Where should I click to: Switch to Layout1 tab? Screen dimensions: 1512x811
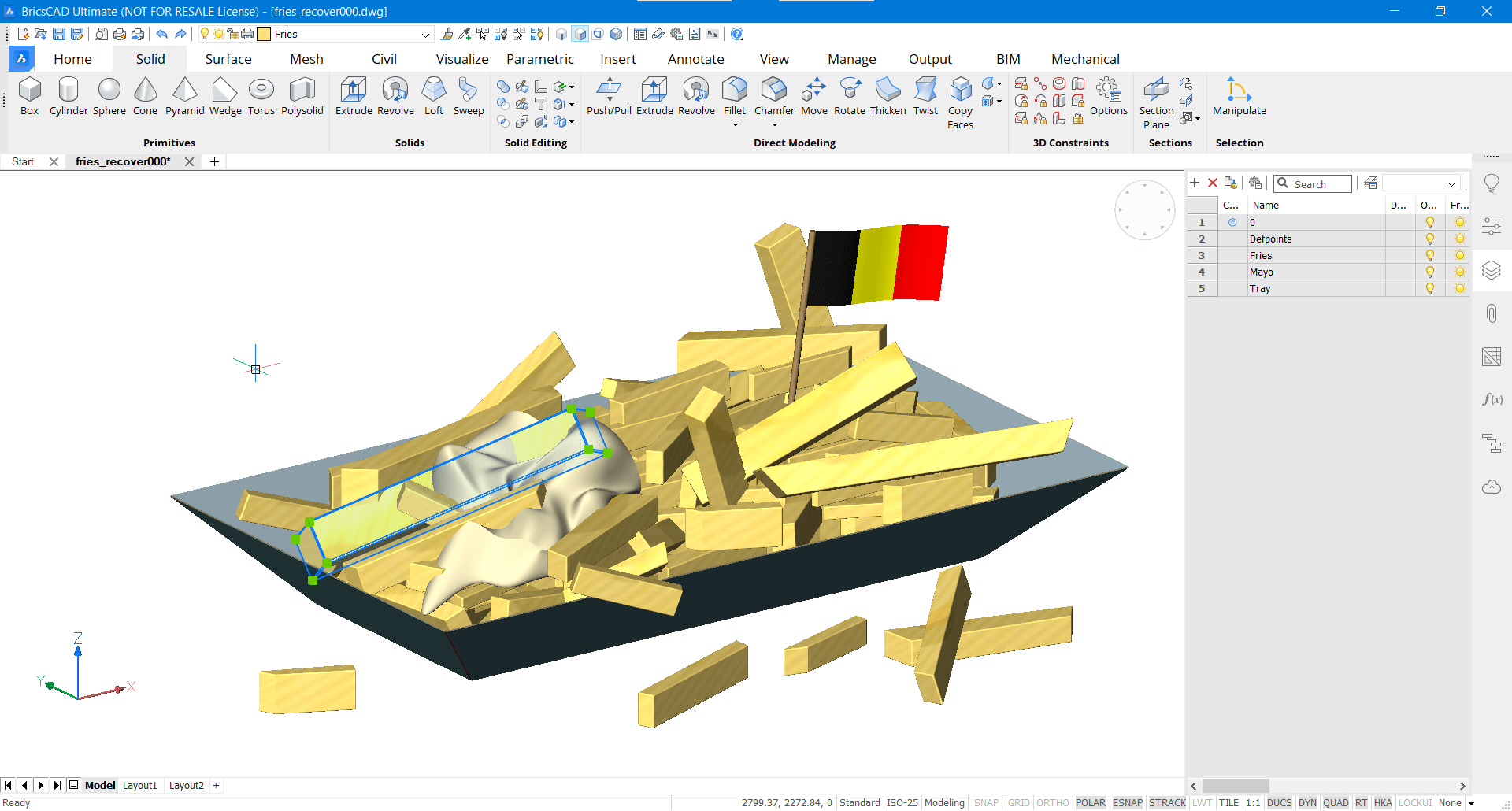point(140,785)
